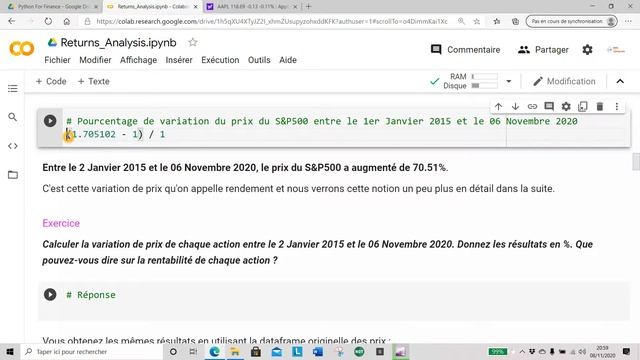Add a new code cell with + Code

[x=51, y=81]
